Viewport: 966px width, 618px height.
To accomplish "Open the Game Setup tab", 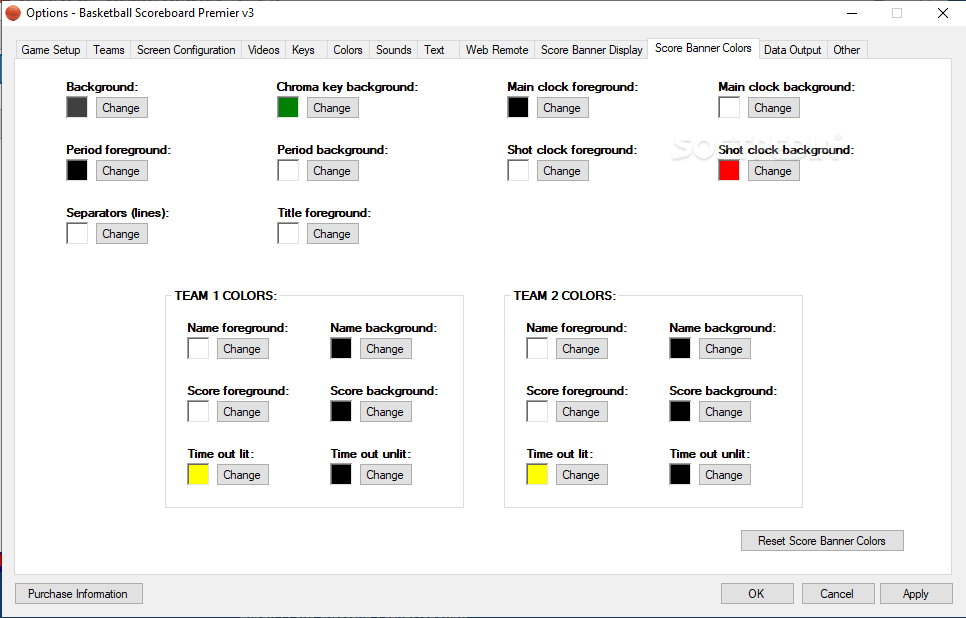I will pyautogui.click(x=51, y=50).
